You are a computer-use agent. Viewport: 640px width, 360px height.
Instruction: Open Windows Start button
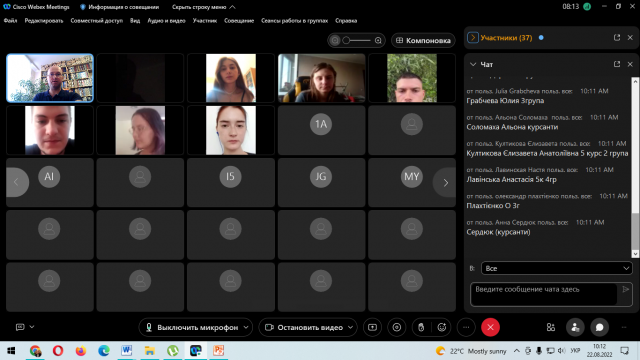pos(11,351)
